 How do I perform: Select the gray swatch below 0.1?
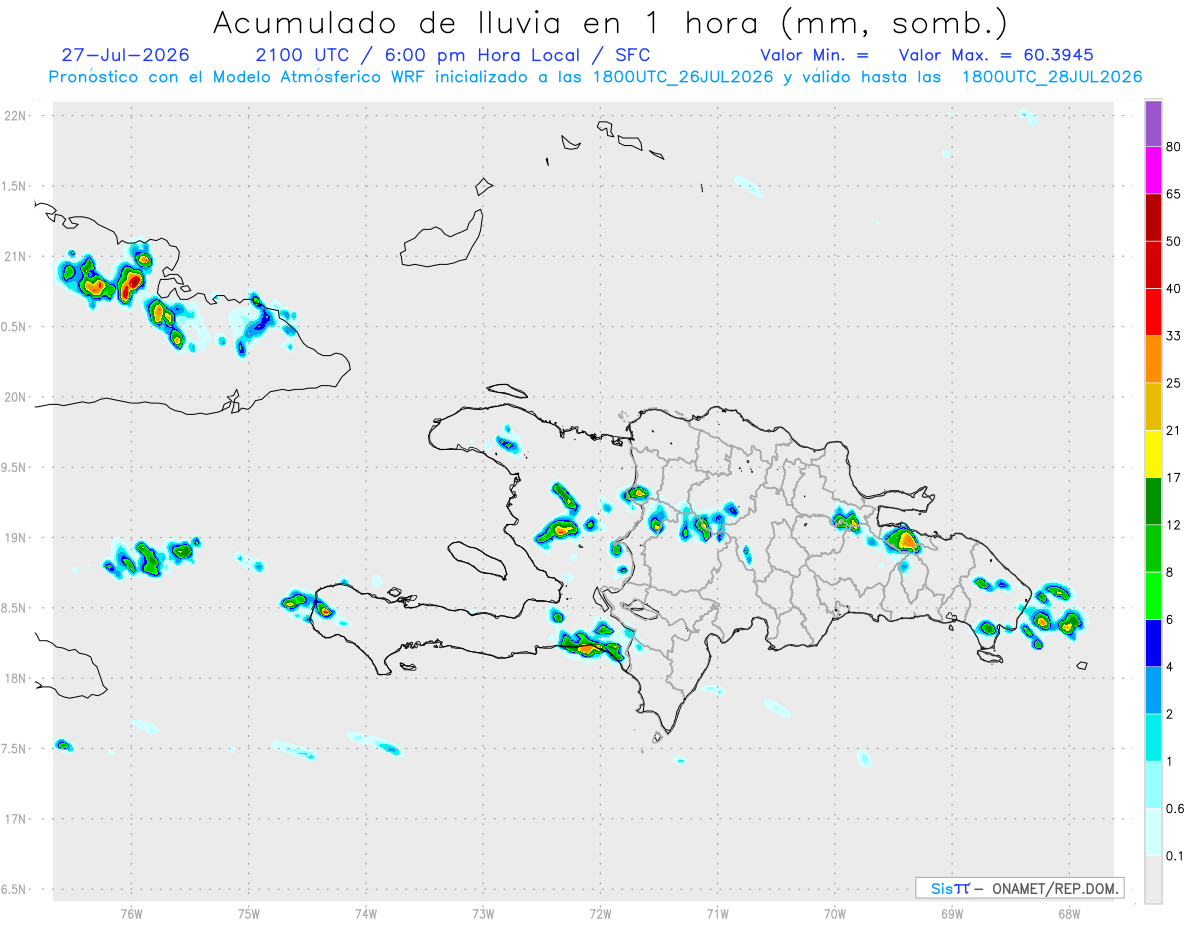click(x=1153, y=880)
